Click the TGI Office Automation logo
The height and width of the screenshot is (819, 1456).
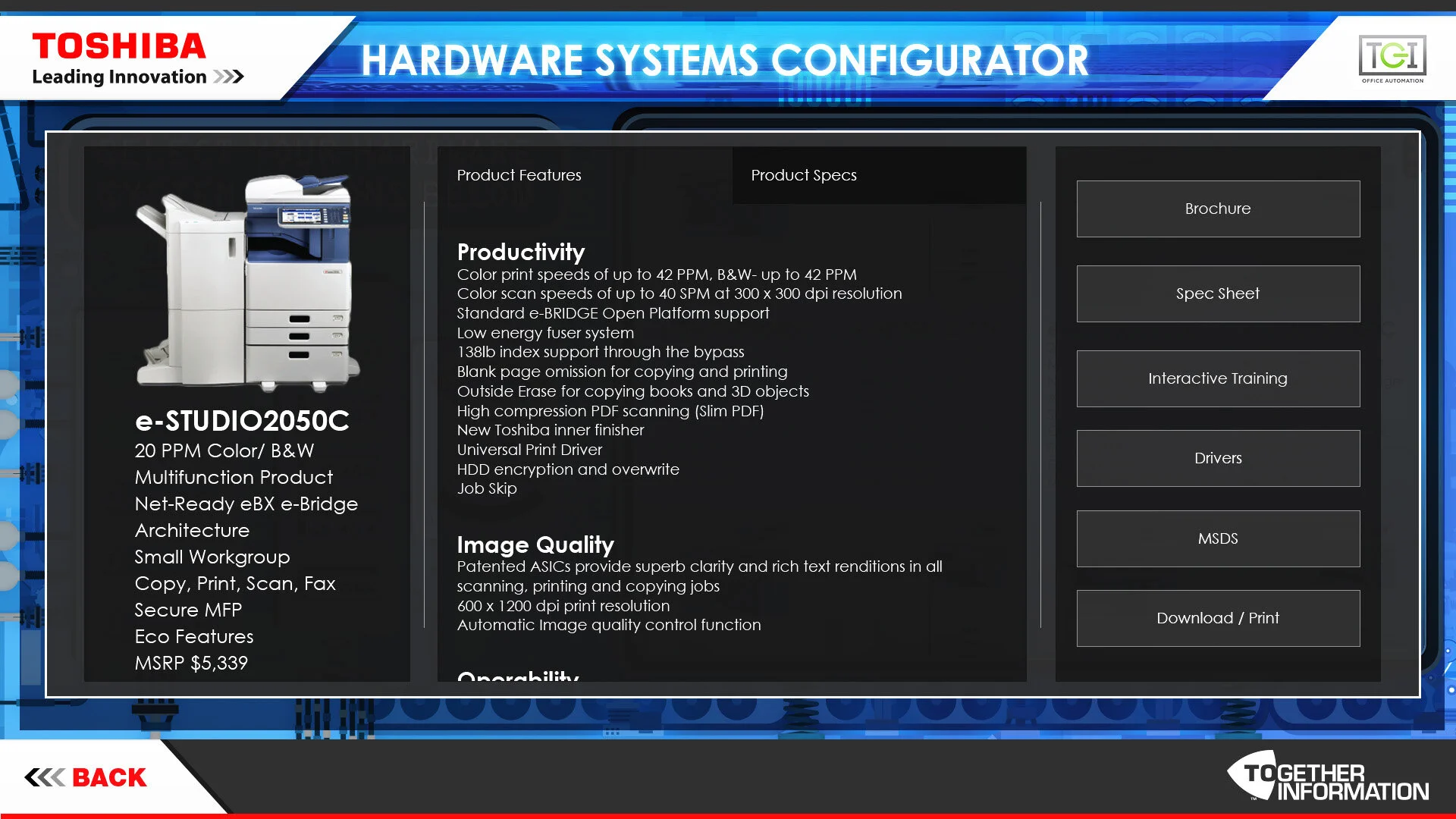[x=1392, y=58]
